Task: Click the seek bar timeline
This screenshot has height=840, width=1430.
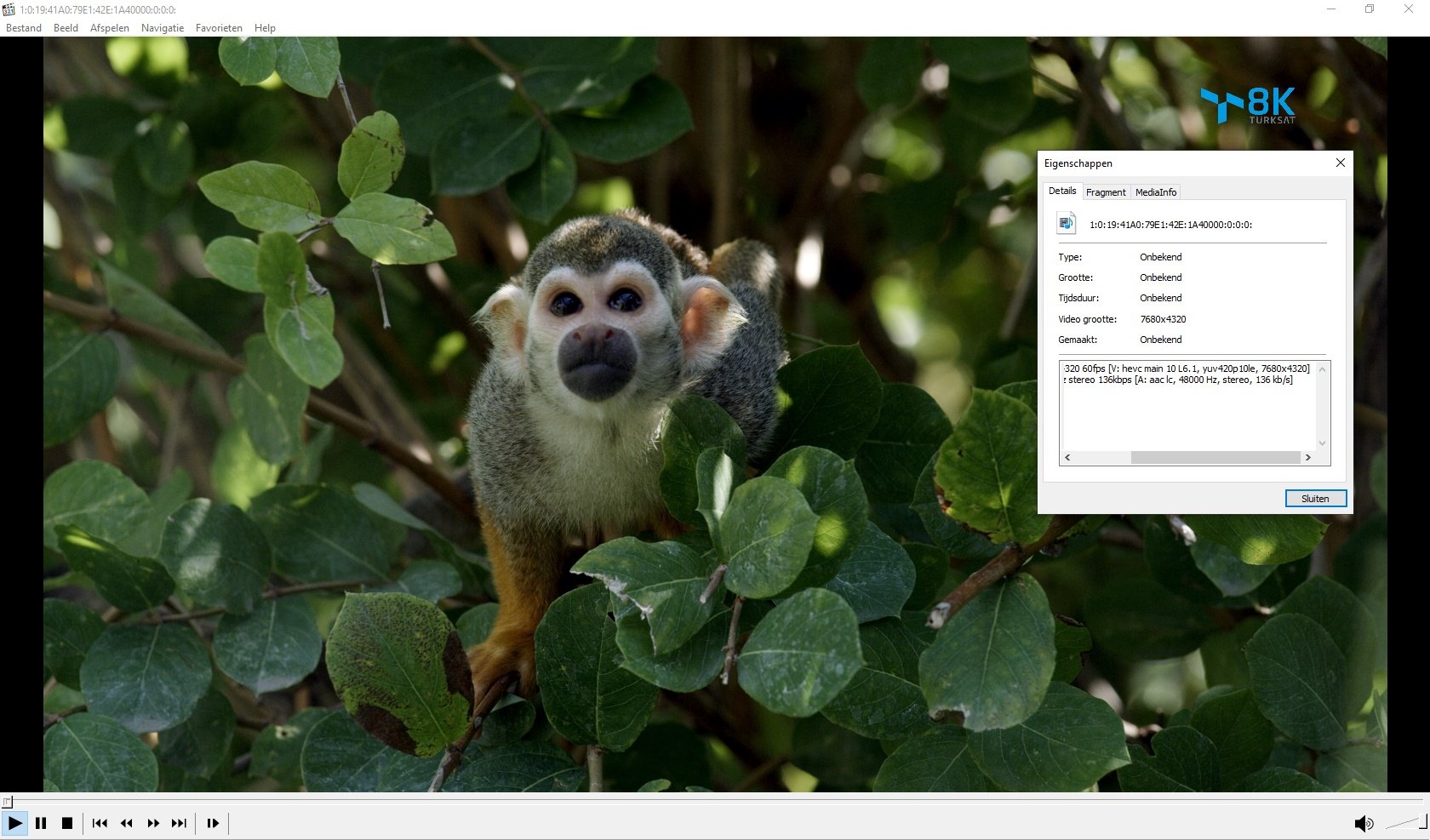Action: pos(715,801)
